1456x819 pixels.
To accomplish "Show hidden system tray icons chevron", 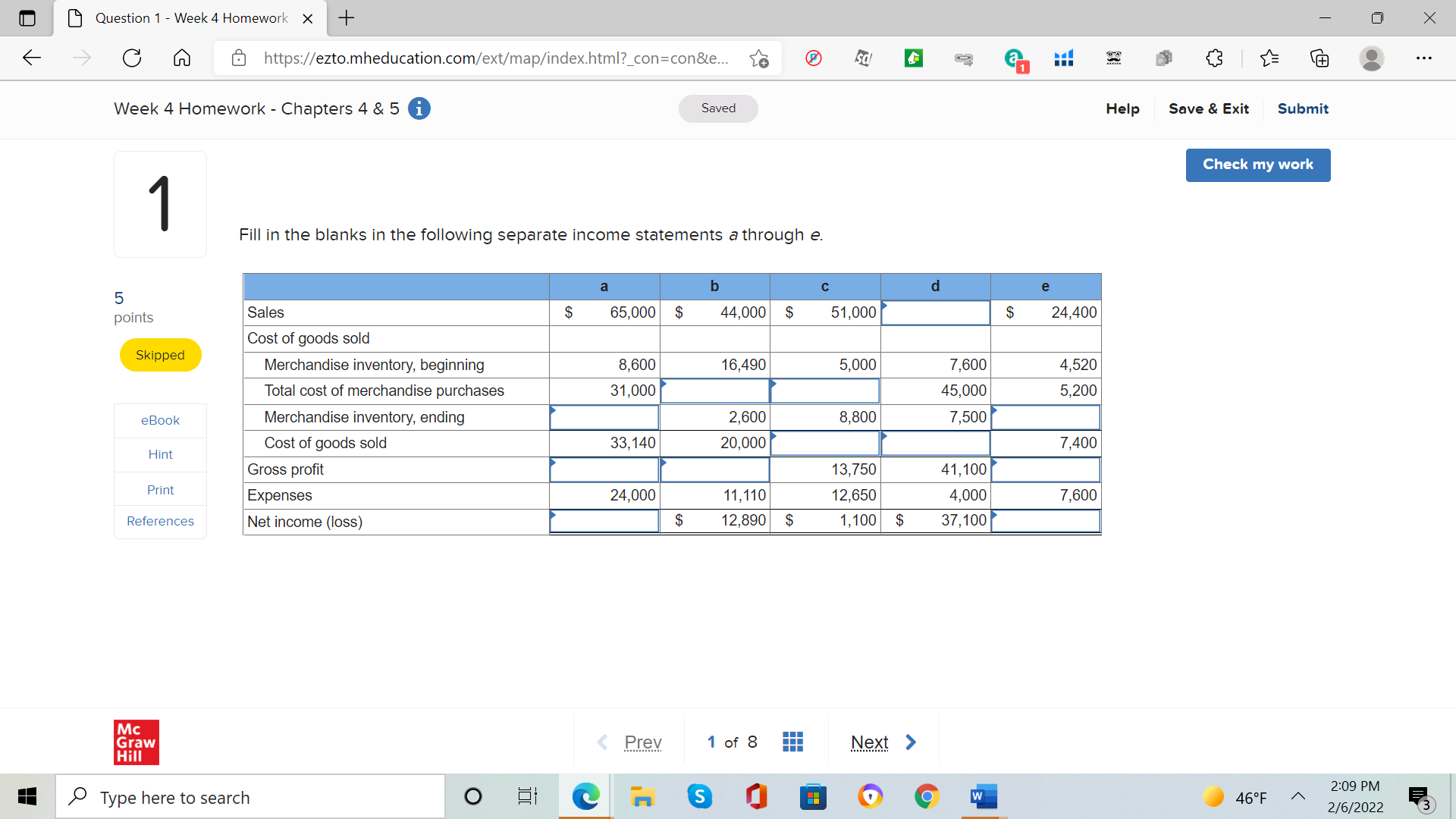I will (x=1298, y=796).
